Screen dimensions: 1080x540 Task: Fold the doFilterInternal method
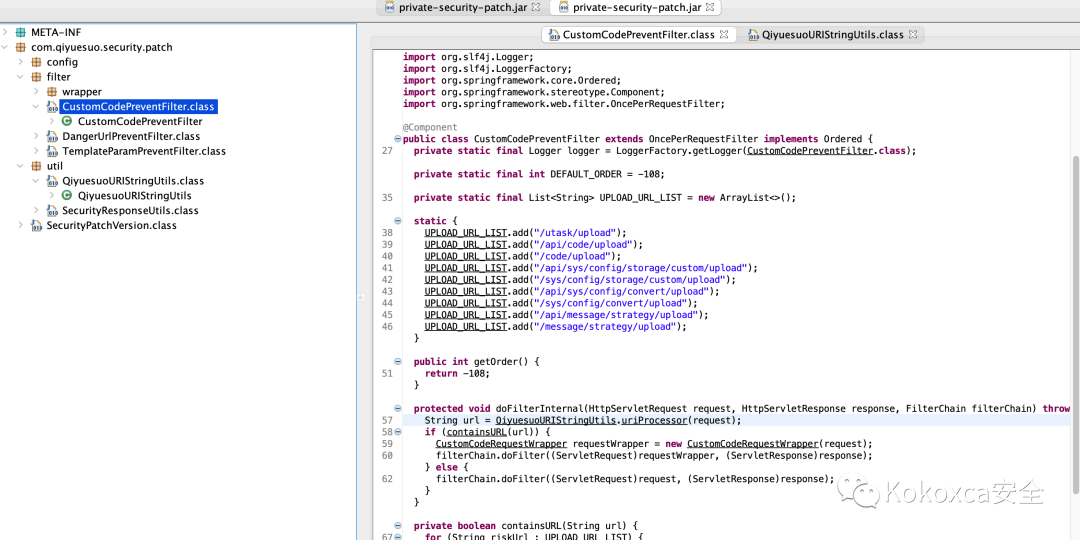tap(397, 408)
